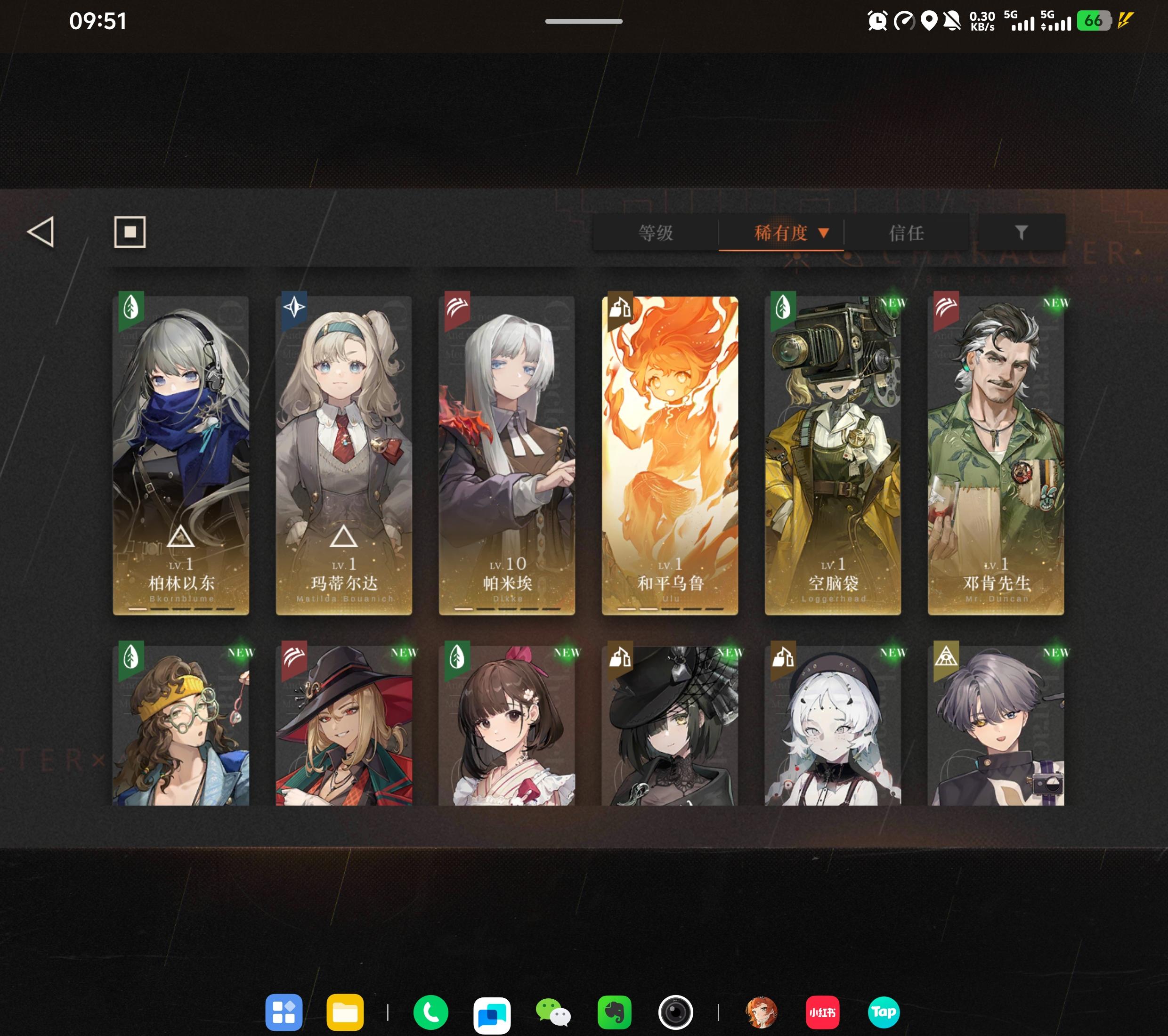Open the yellow file manager app
The image size is (1168, 1036).
tap(345, 1013)
